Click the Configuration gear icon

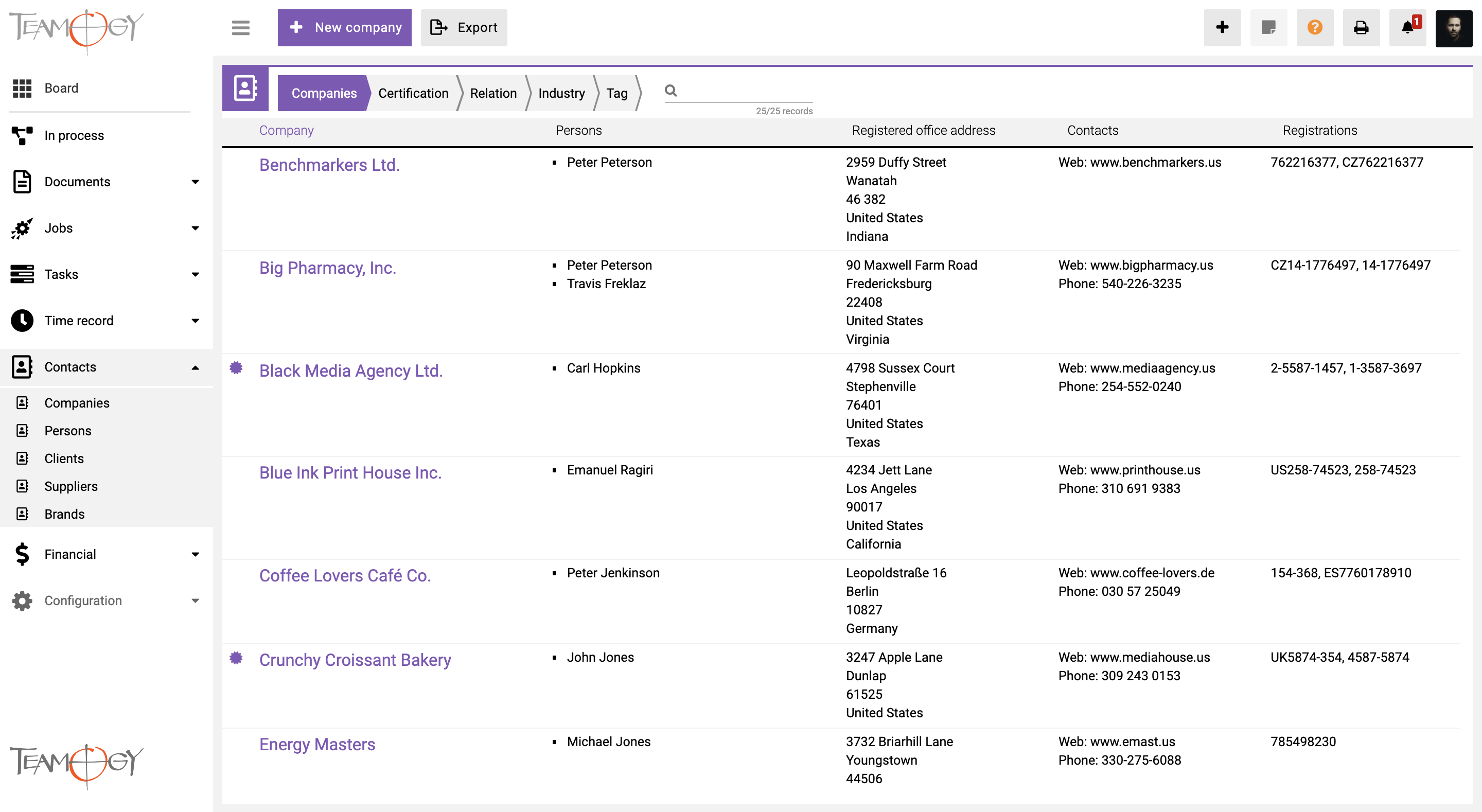[x=22, y=600]
